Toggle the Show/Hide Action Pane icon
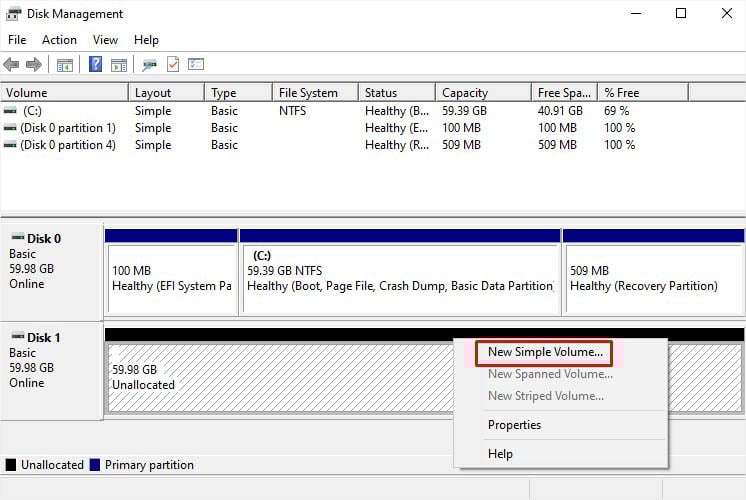Viewport: 746px width, 500px height. (119, 65)
